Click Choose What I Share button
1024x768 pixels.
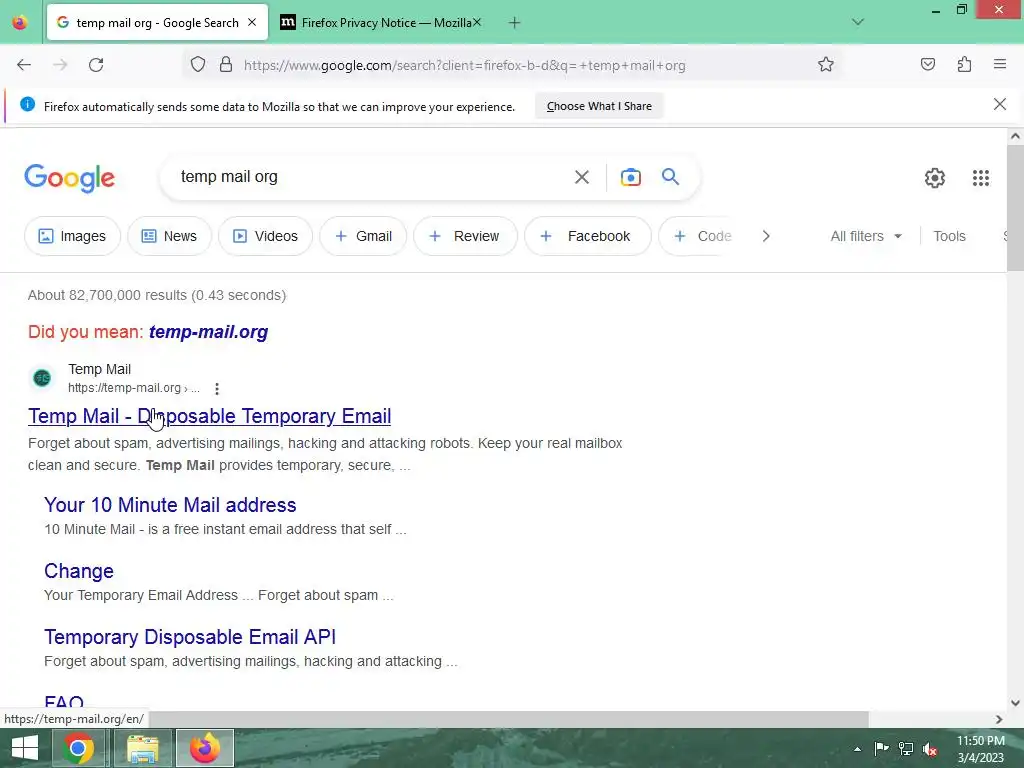pos(599,106)
